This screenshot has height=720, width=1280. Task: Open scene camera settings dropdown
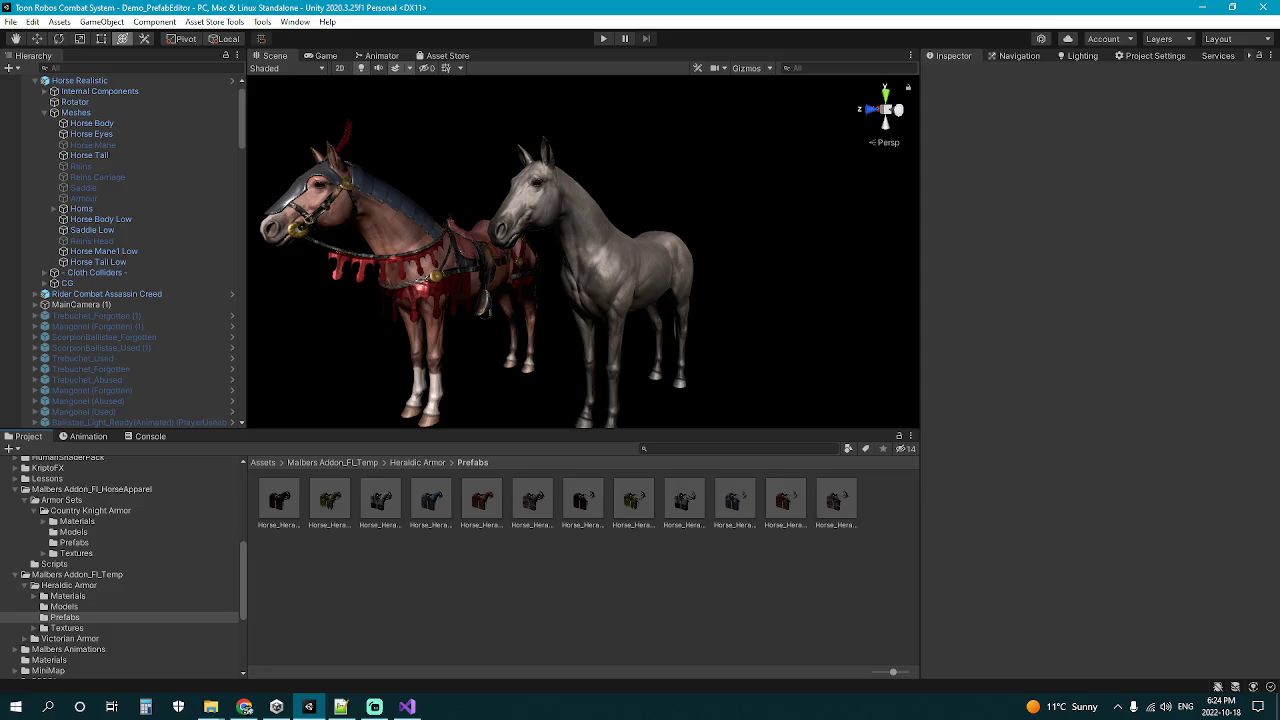pyautogui.click(x=718, y=68)
